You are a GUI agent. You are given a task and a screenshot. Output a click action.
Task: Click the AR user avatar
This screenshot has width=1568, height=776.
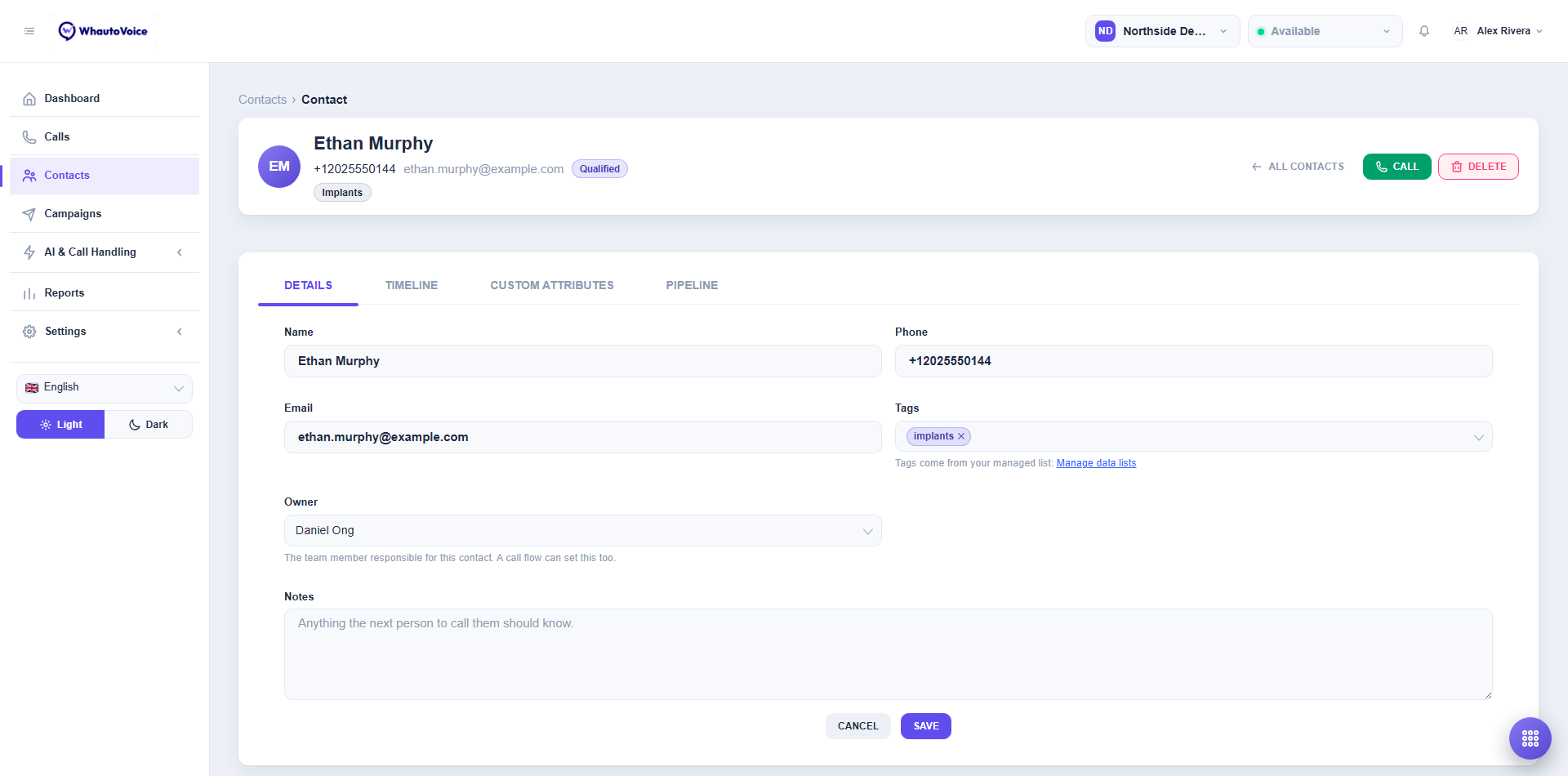coord(1460,31)
